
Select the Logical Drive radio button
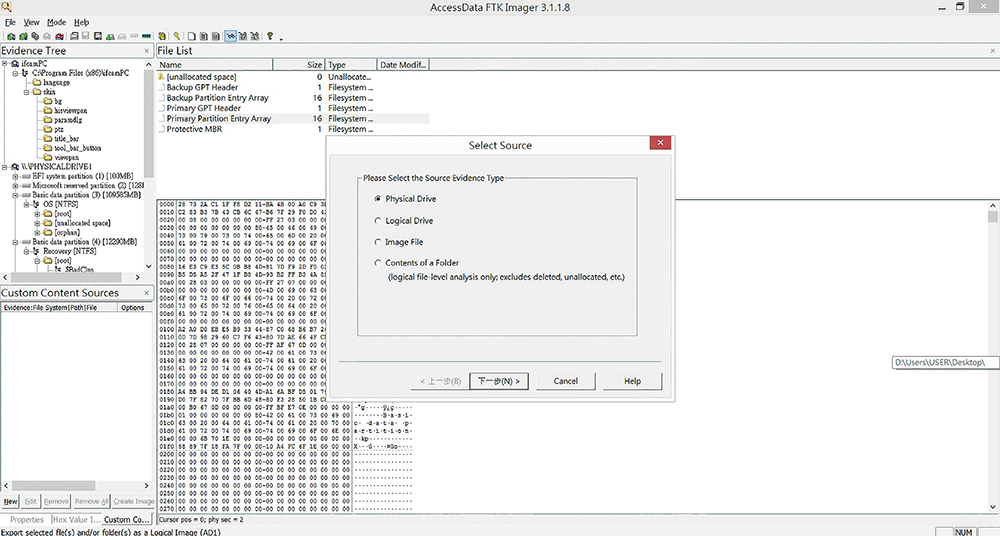378,220
